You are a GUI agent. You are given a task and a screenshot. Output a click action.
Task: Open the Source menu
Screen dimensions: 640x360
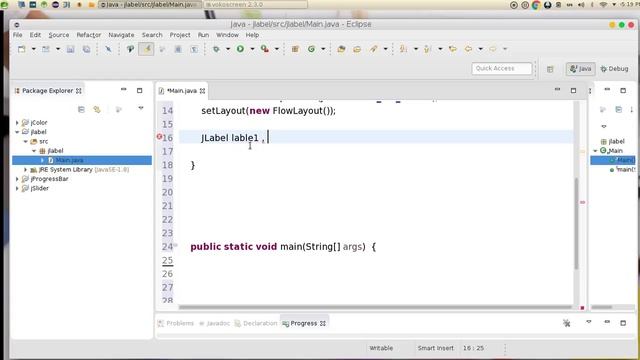pyautogui.click(x=59, y=35)
